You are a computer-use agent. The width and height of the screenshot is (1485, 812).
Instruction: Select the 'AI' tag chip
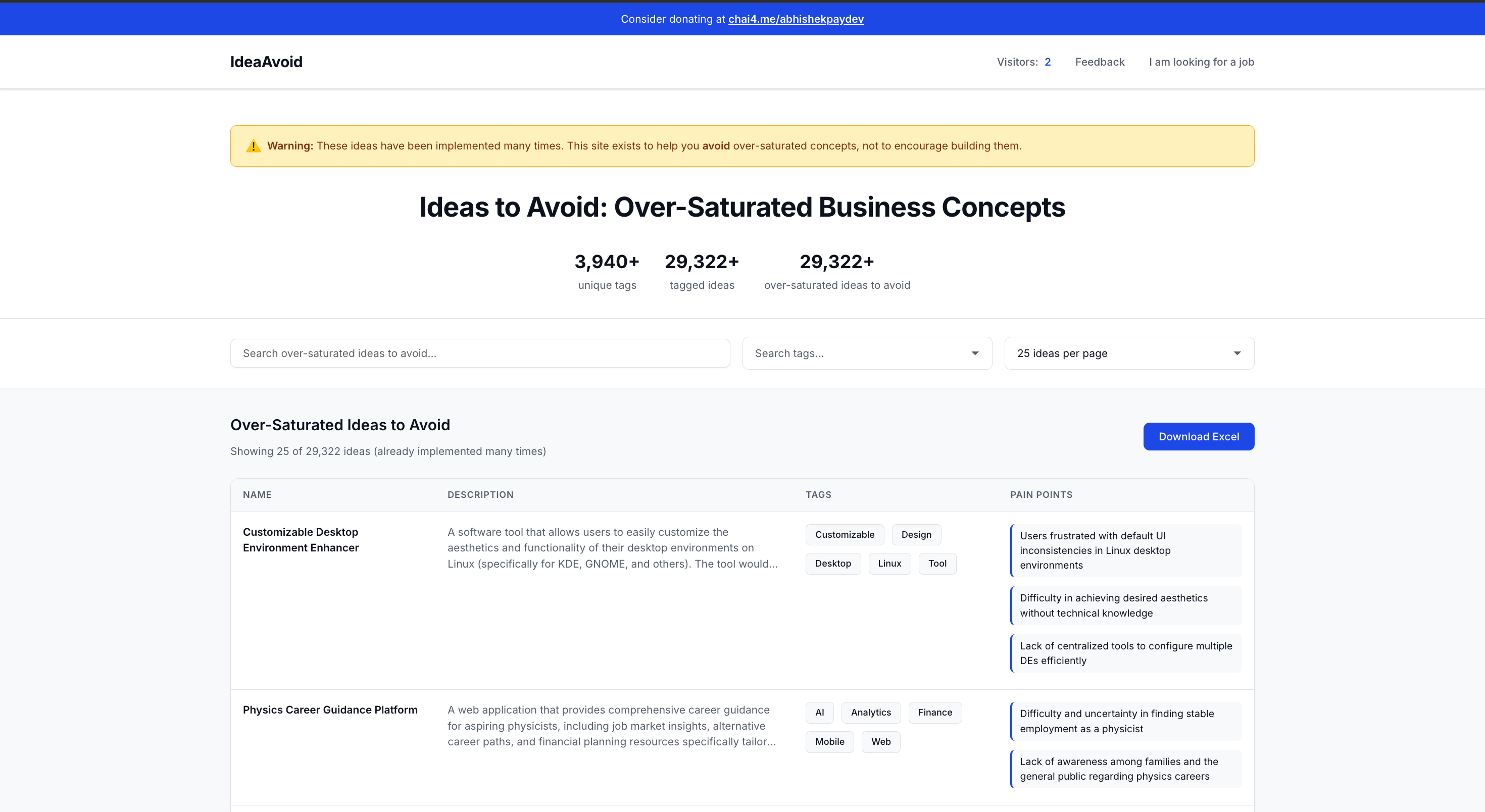(820, 713)
